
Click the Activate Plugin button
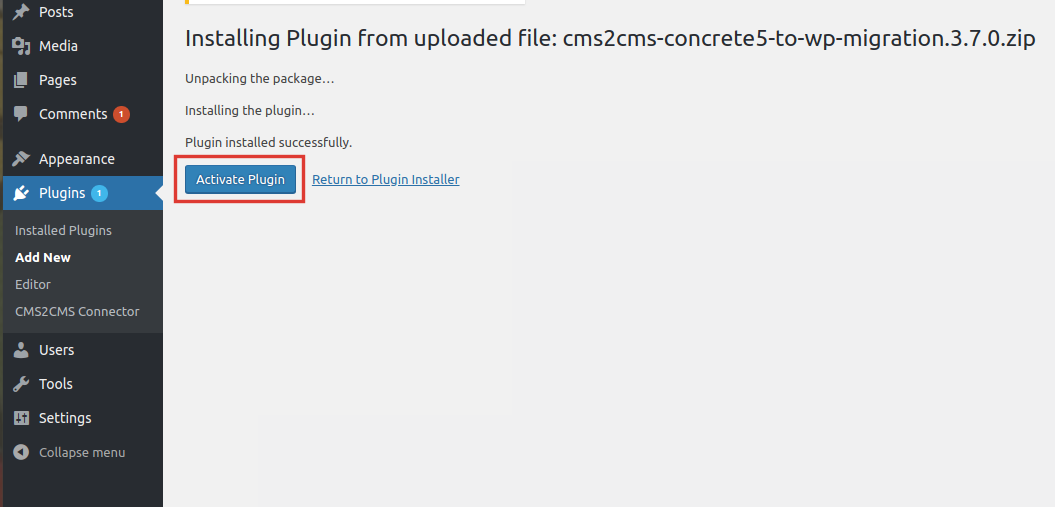240,180
